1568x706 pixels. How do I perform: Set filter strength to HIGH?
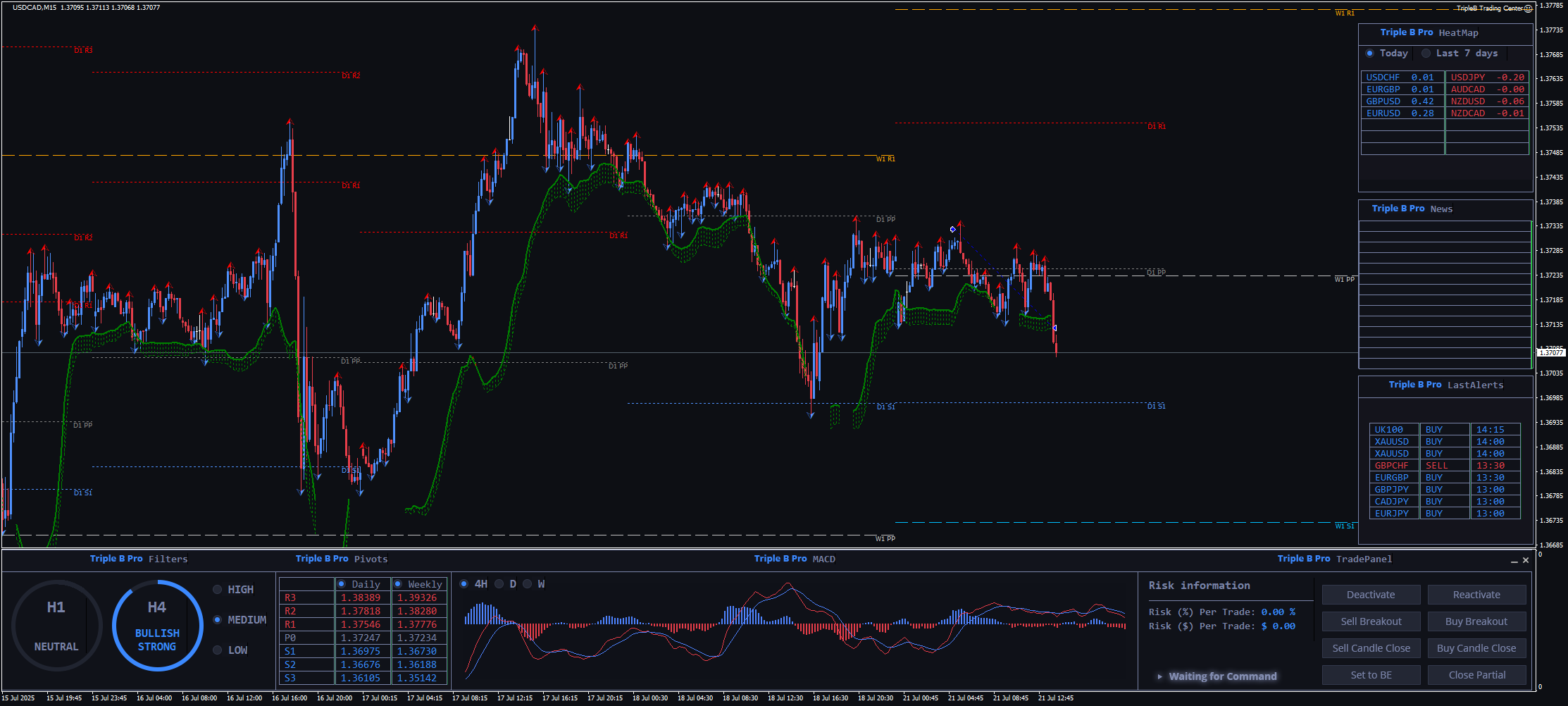coord(218,590)
